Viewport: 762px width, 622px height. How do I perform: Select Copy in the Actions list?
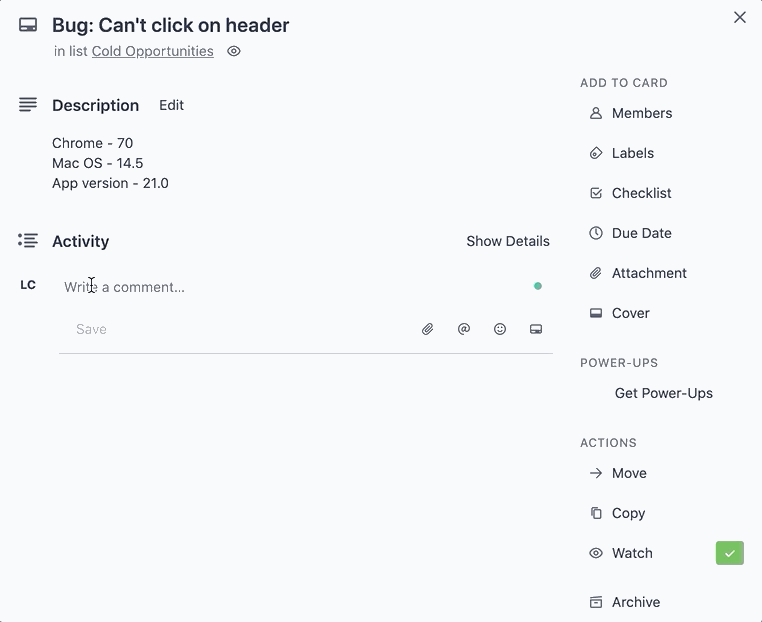coord(628,513)
